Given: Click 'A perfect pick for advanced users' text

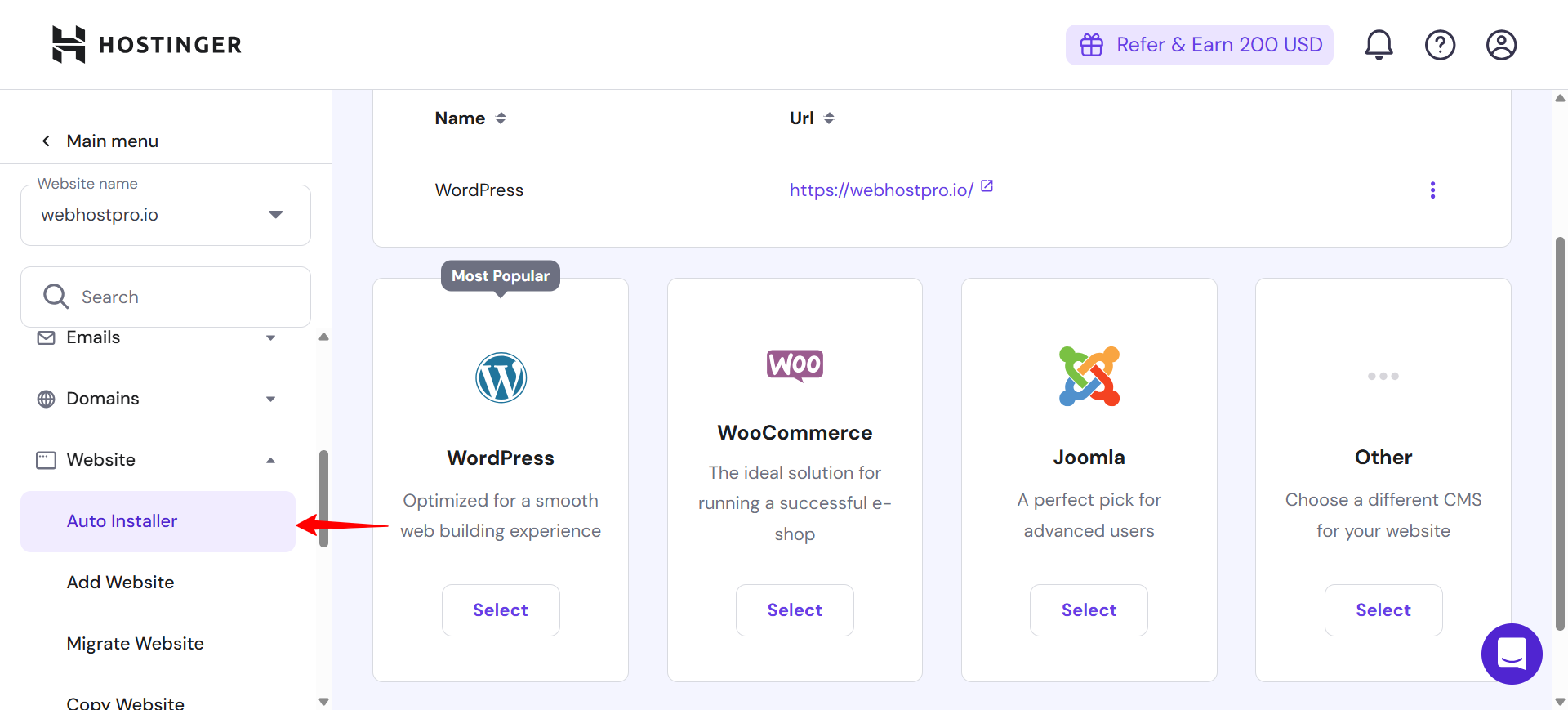Looking at the screenshot, I should (1089, 516).
